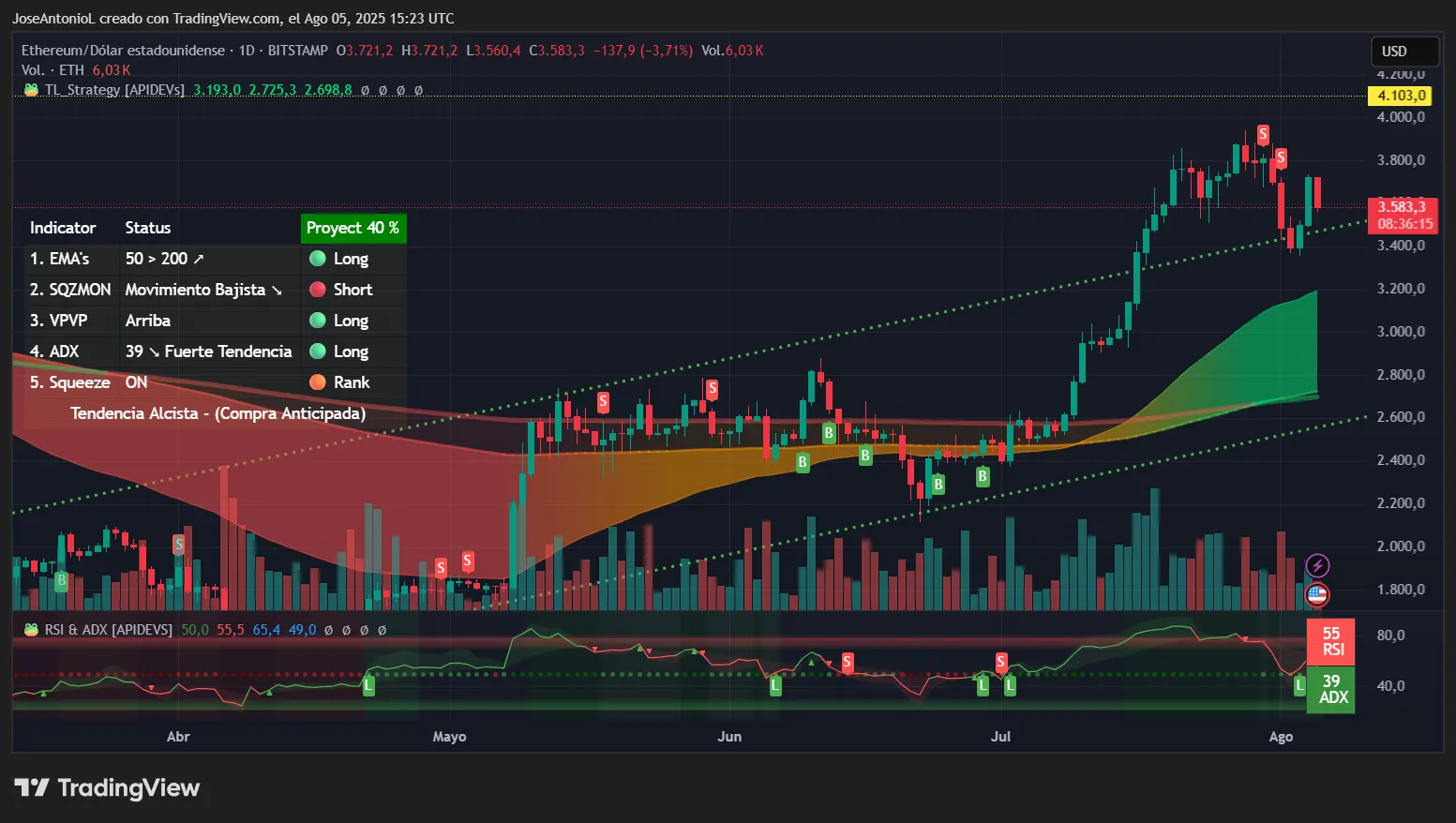Toggle the red Short status dot for SQZMON
1456x823 pixels.
point(318,289)
